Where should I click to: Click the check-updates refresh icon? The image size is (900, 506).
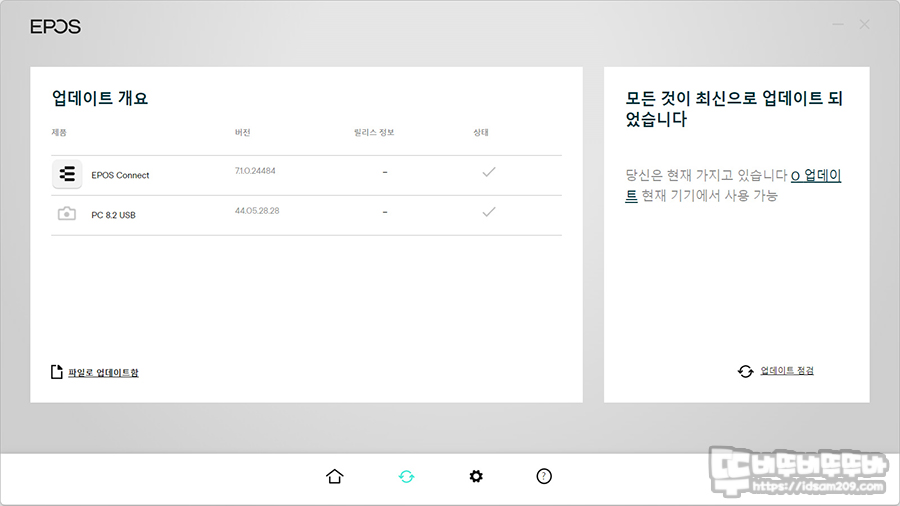pos(745,371)
